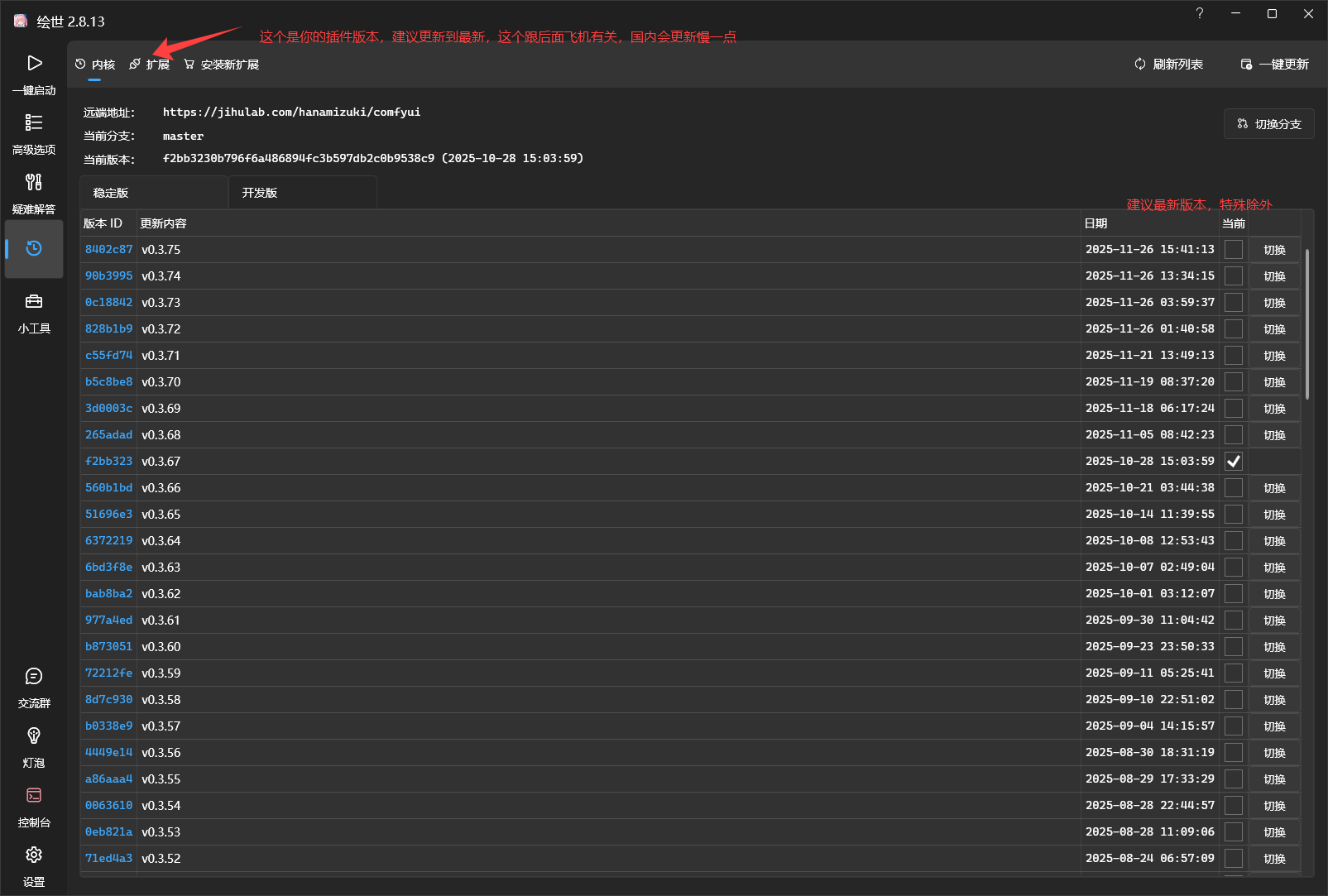Open 设置 gear icon in sidebar
This screenshot has height=896, width=1328.
point(34,855)
